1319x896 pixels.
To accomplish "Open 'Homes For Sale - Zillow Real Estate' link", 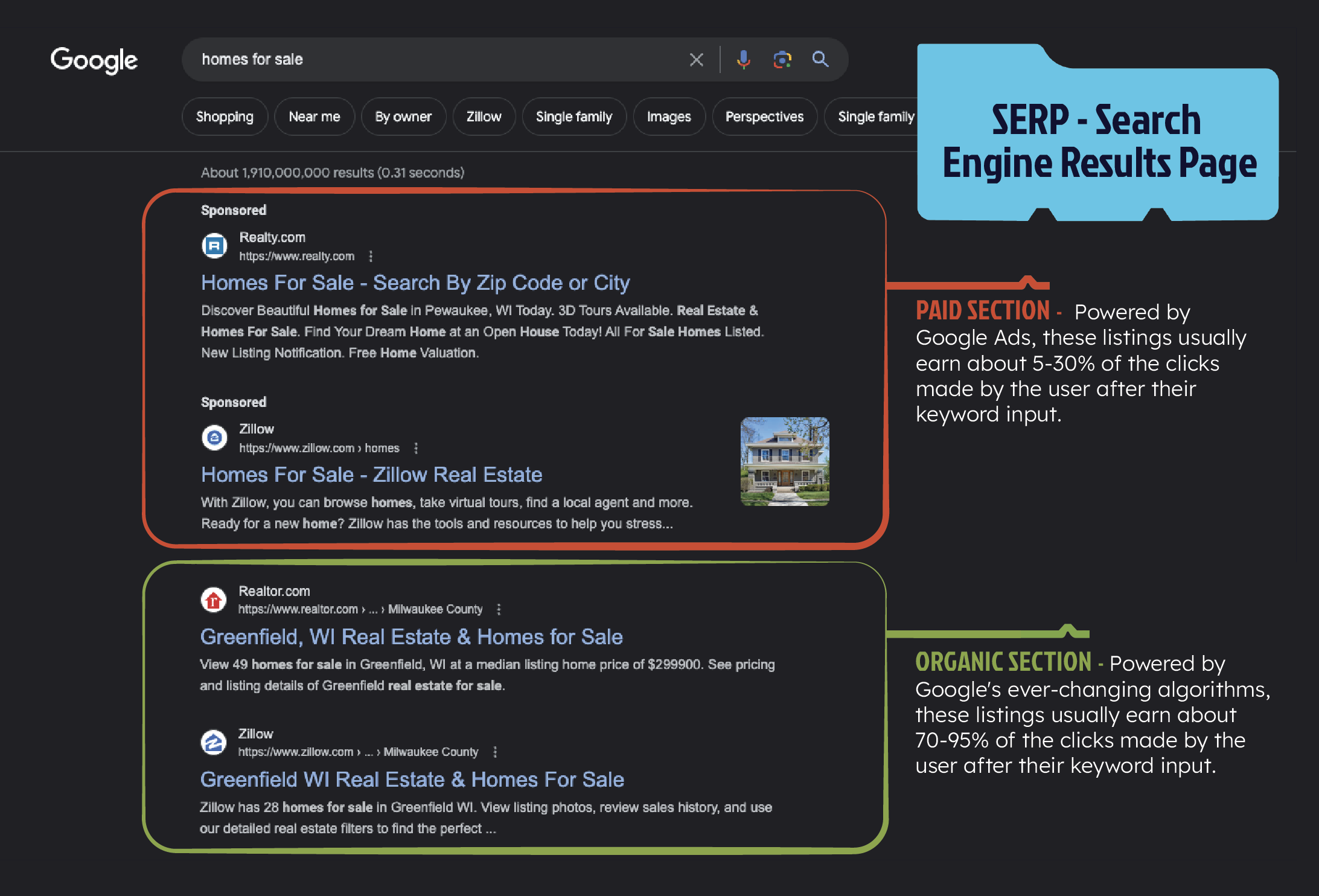I will [x=371, y=475].
